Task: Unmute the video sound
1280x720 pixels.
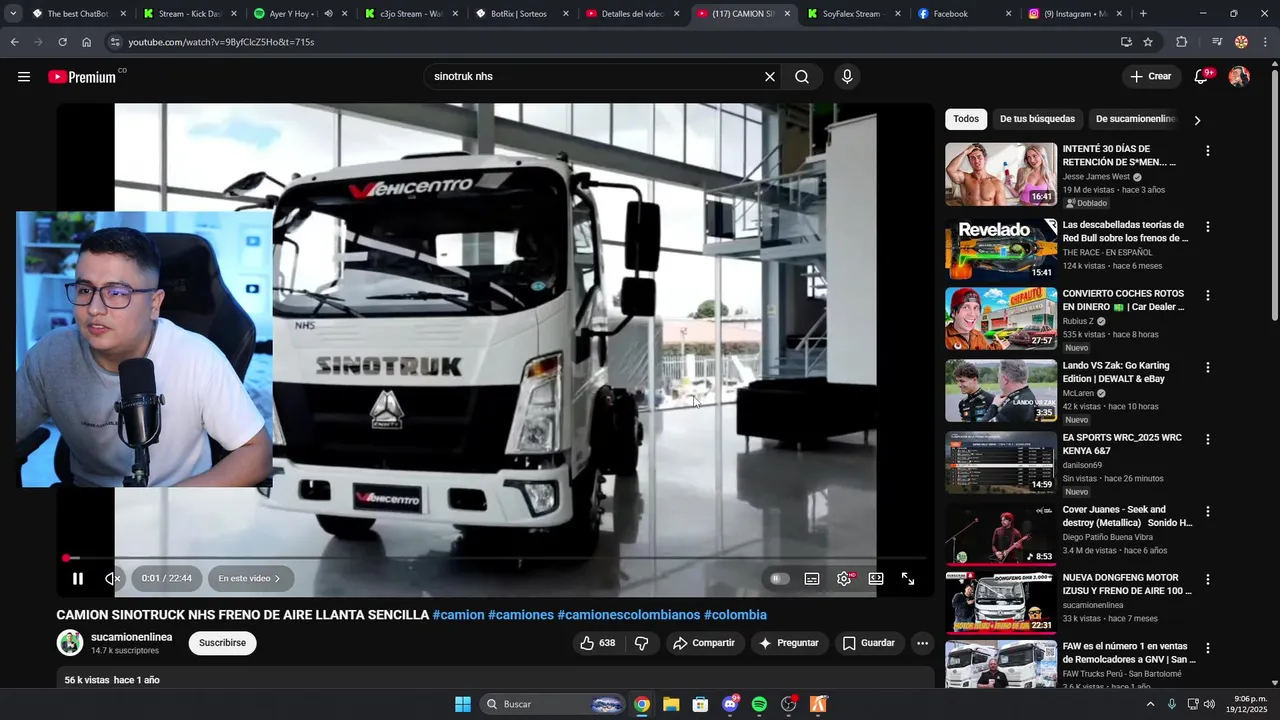Action: tap(112, 578)
